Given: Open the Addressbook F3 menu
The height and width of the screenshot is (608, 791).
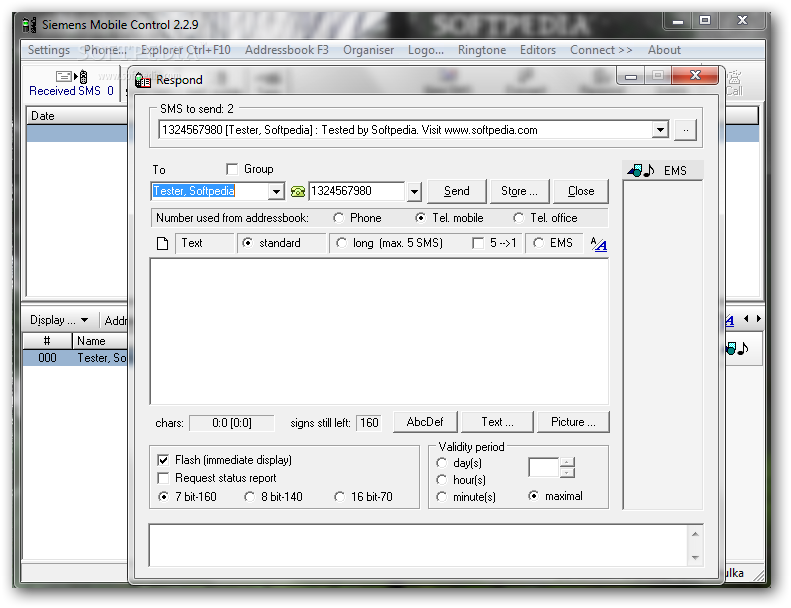Looking at the screenshot, I should click(x=287, y=50).
